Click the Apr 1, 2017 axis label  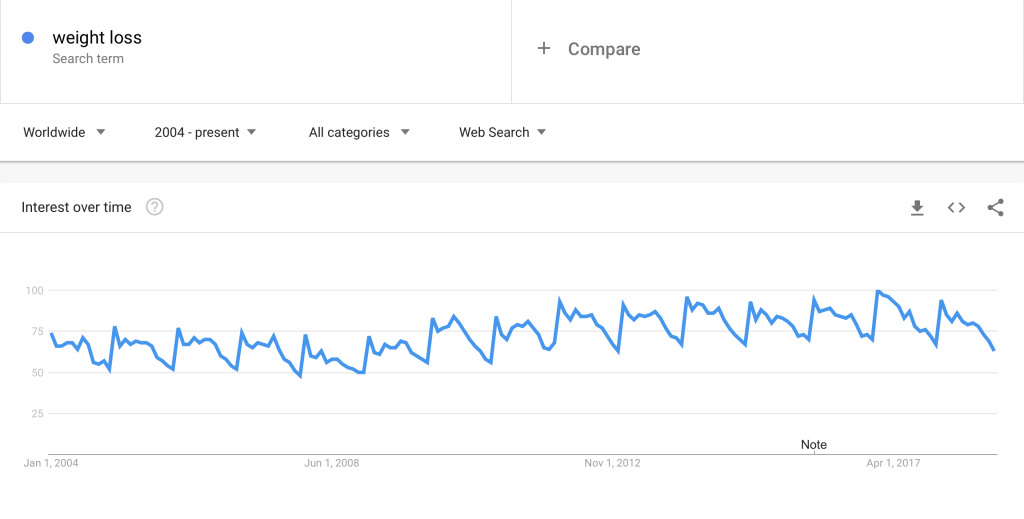tap(893, 464)
